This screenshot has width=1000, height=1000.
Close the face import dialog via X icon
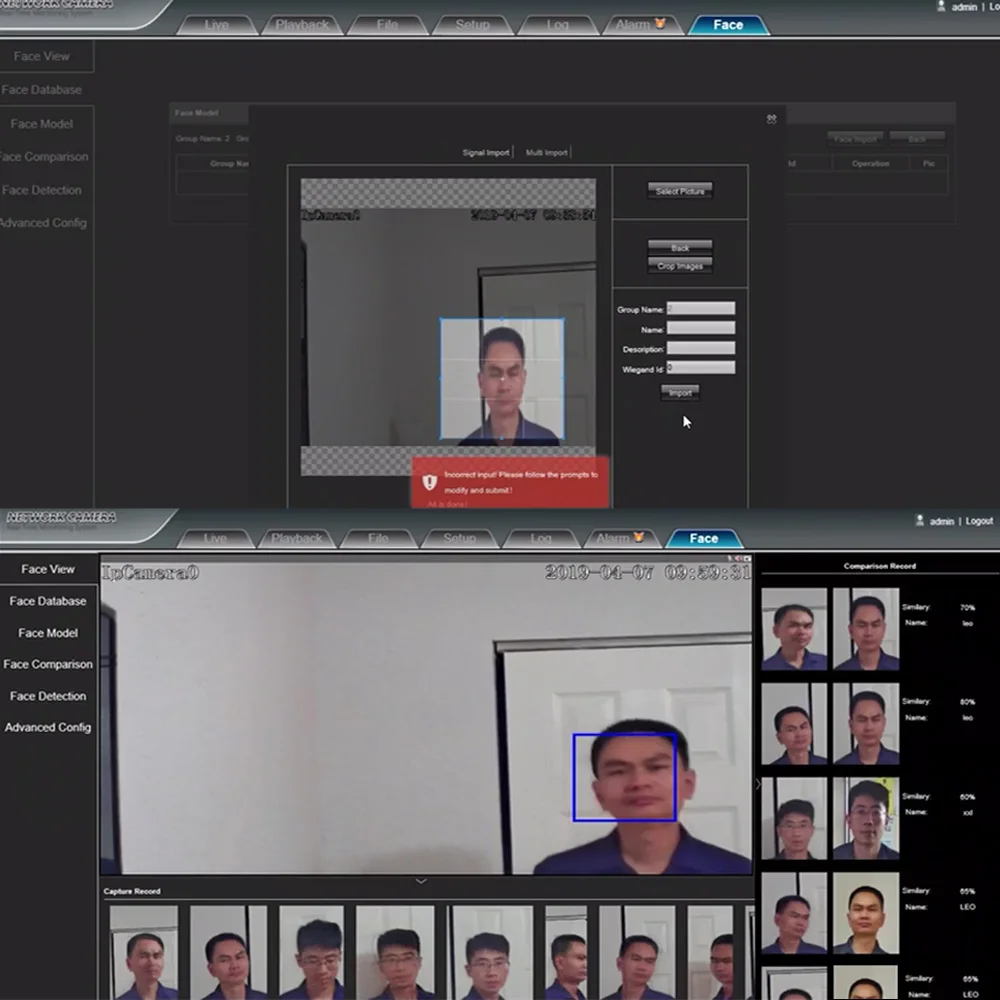pos(771,119)
